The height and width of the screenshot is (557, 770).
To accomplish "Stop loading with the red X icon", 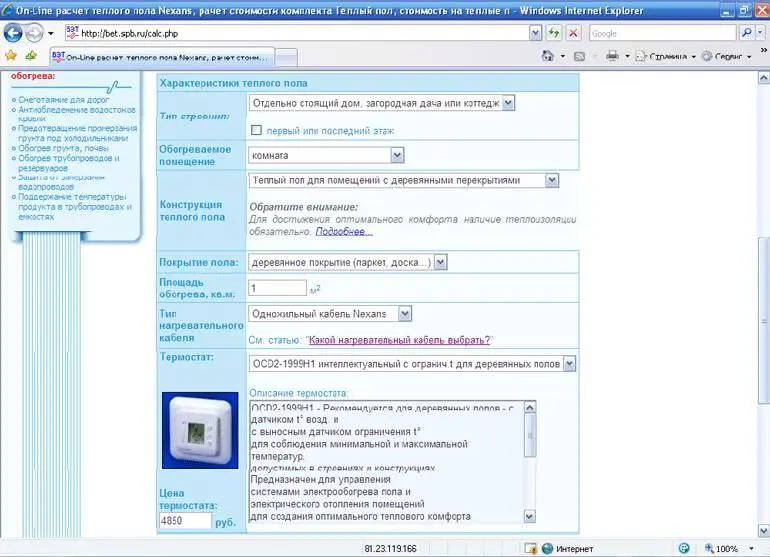I will 573,33.
